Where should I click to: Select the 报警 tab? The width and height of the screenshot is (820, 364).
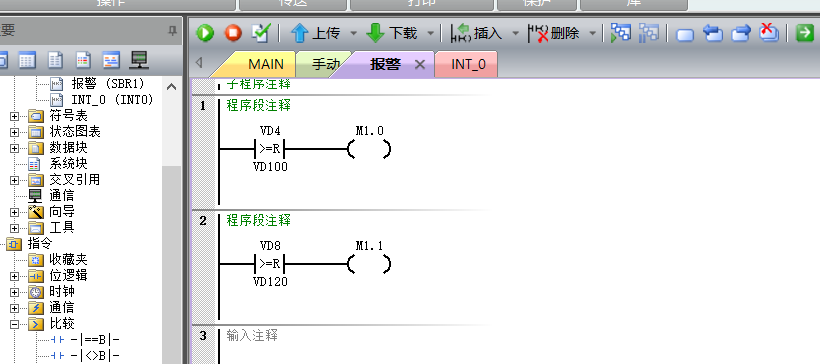[385, 64]
